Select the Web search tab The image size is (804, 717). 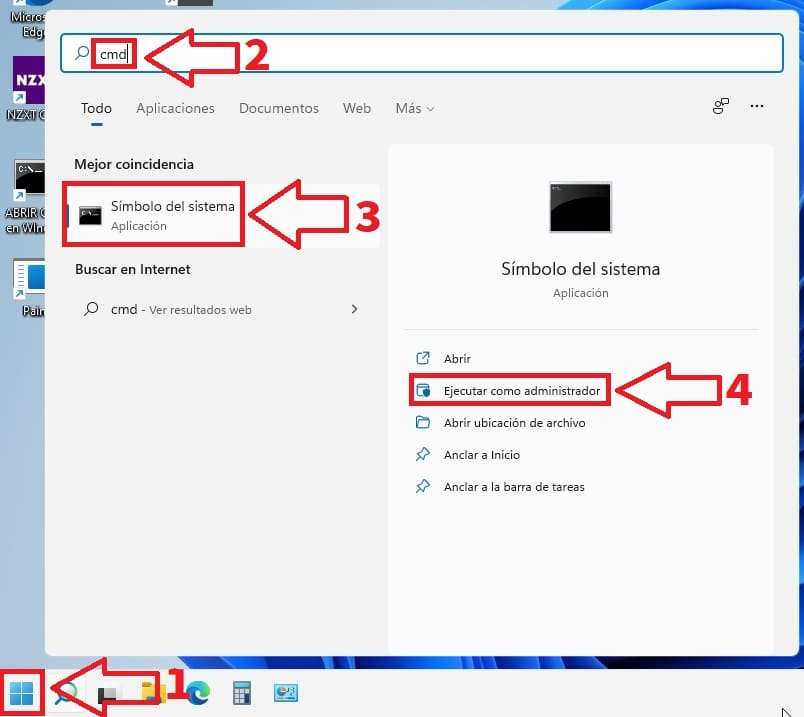pyautogui.click(x=357, y=108)
